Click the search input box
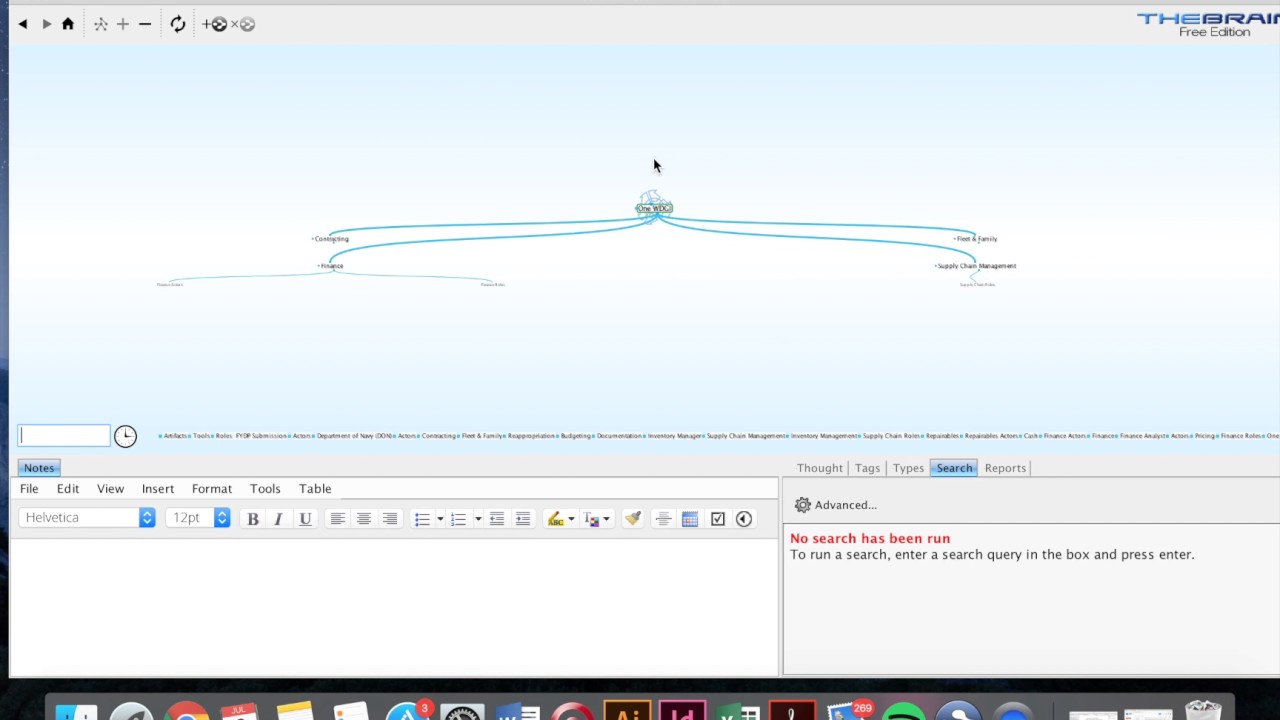The width and height of the screenshot is (1280, 720). [64, 435]
